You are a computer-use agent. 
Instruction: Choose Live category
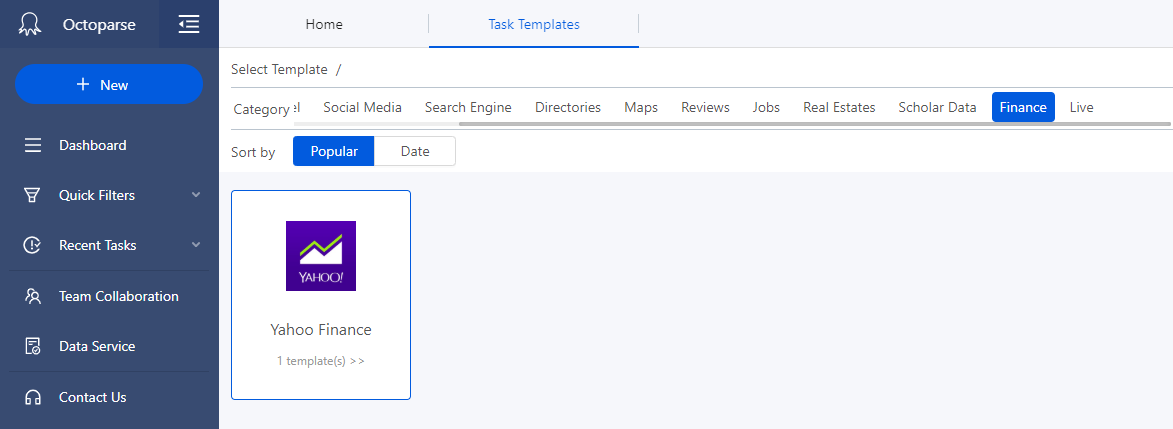[1082, 107]
